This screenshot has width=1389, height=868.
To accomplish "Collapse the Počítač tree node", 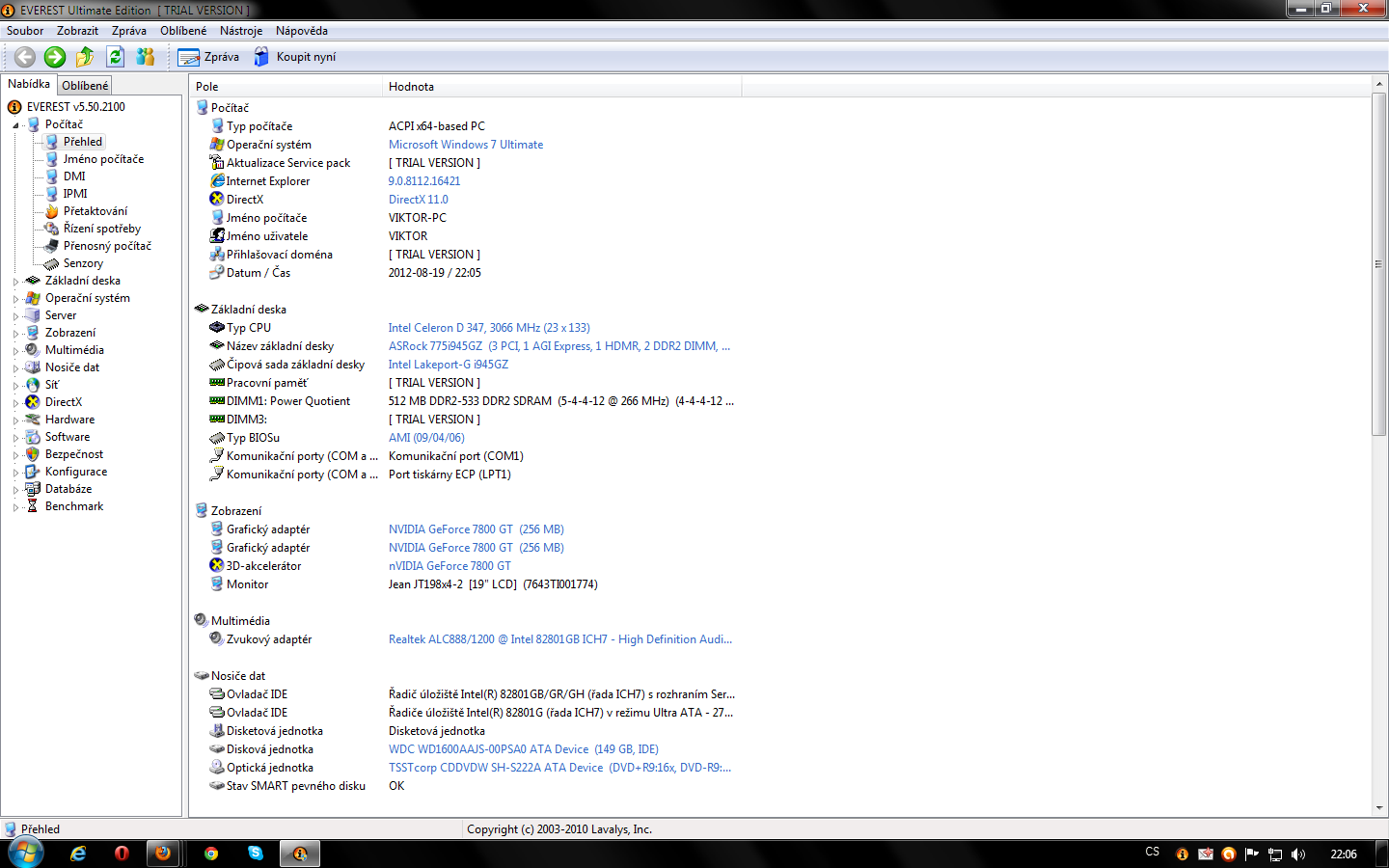I will click(x=15, y=125).
